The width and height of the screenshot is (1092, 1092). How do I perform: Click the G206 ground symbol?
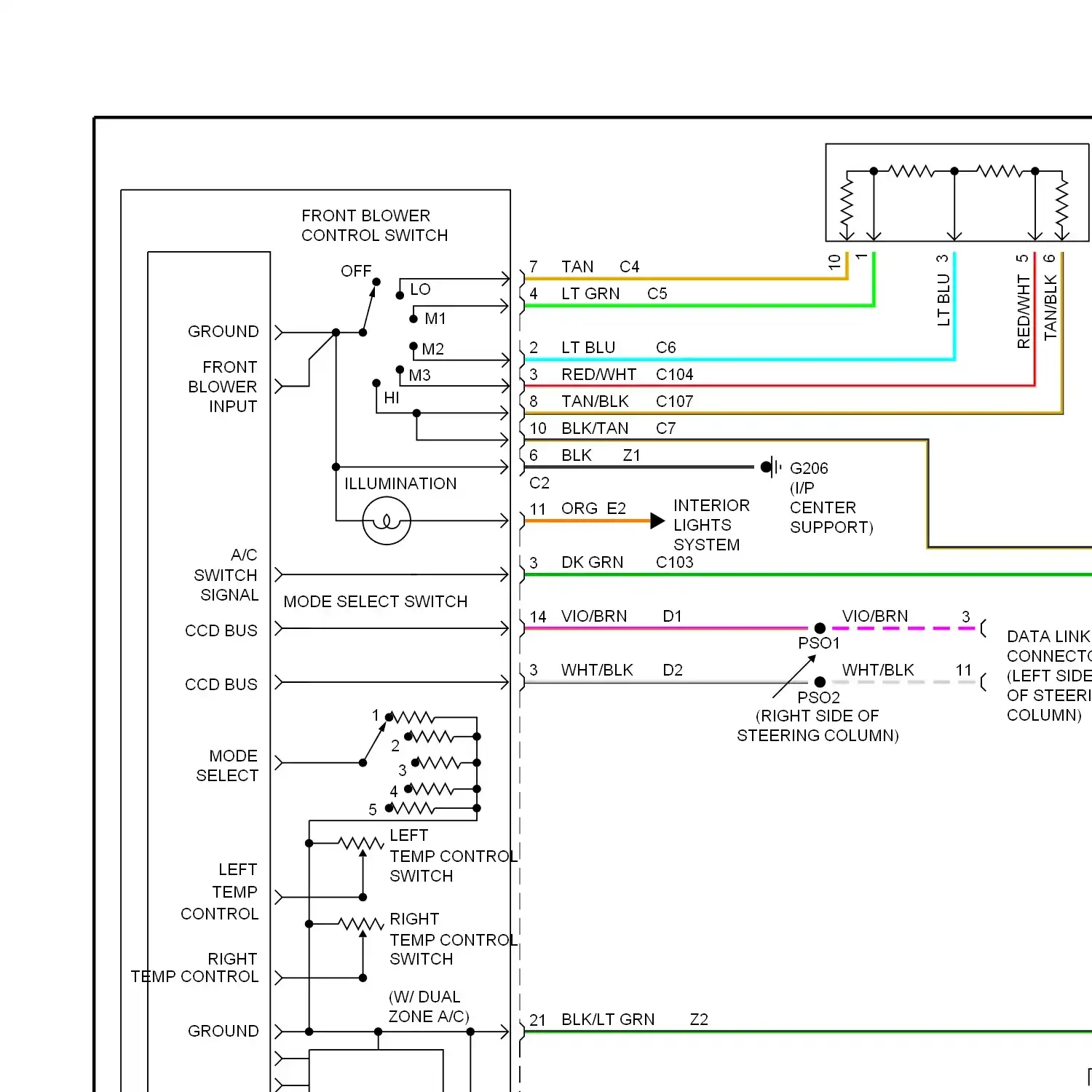tap(771, 467)
